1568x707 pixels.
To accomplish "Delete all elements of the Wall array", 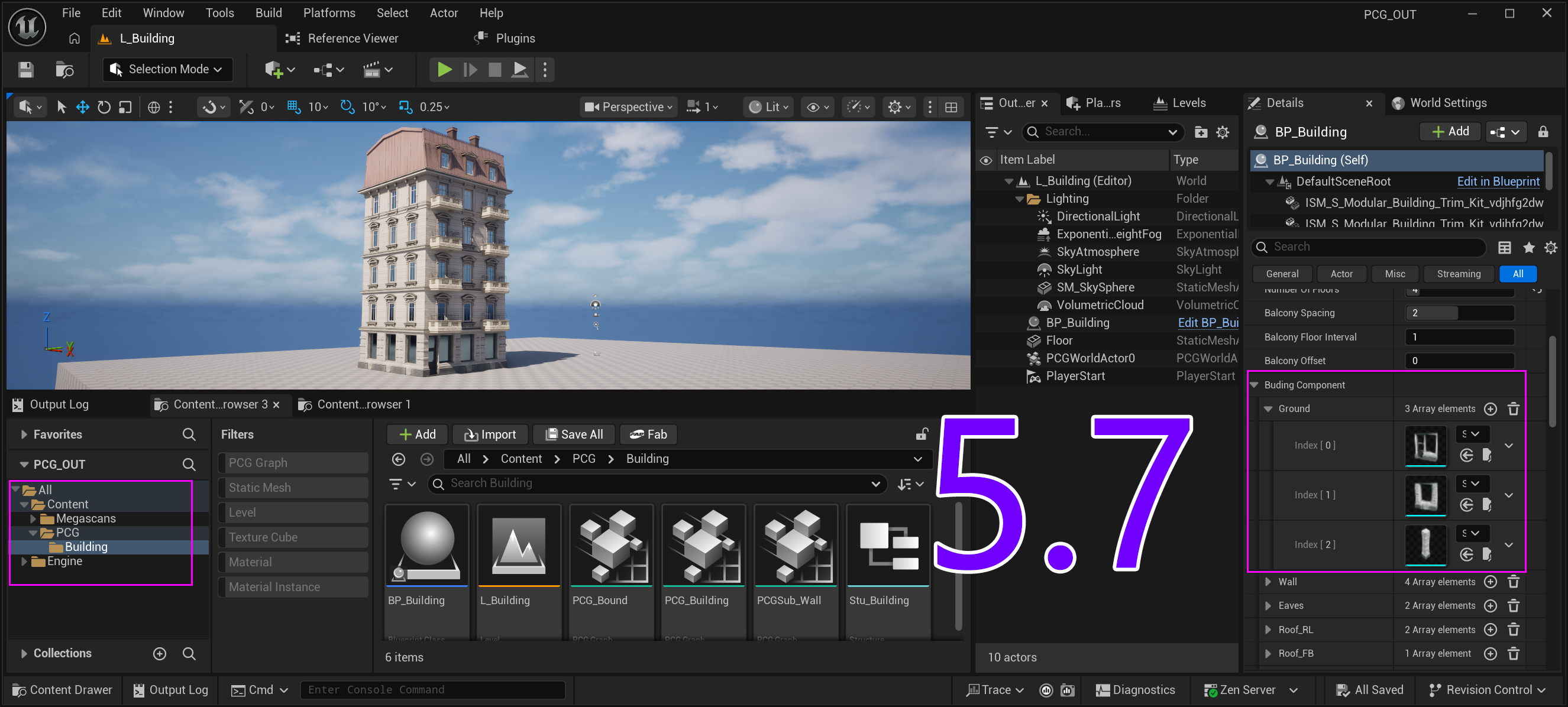I will click(1513, 581).
